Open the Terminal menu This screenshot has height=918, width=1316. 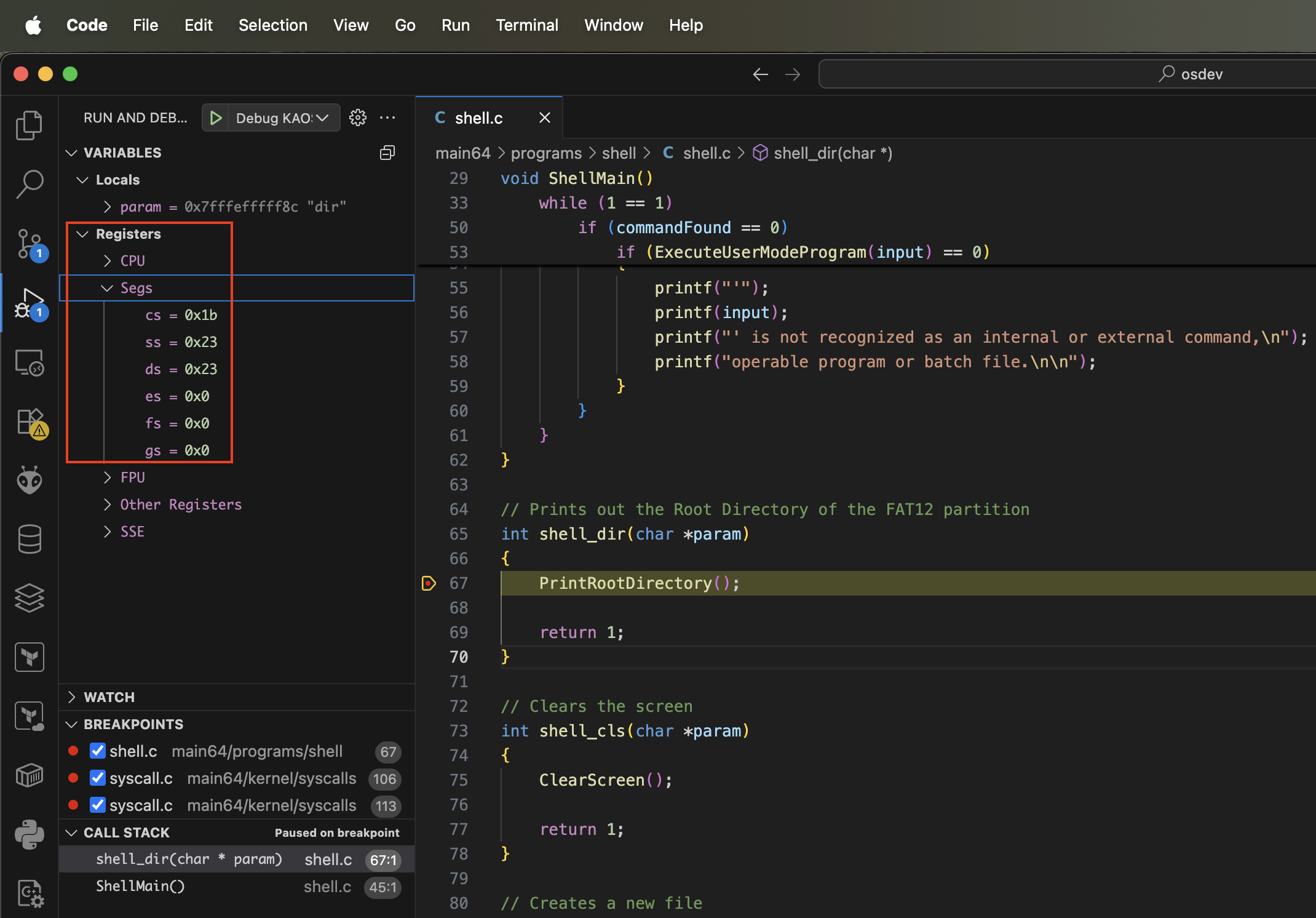pos(527,25)
